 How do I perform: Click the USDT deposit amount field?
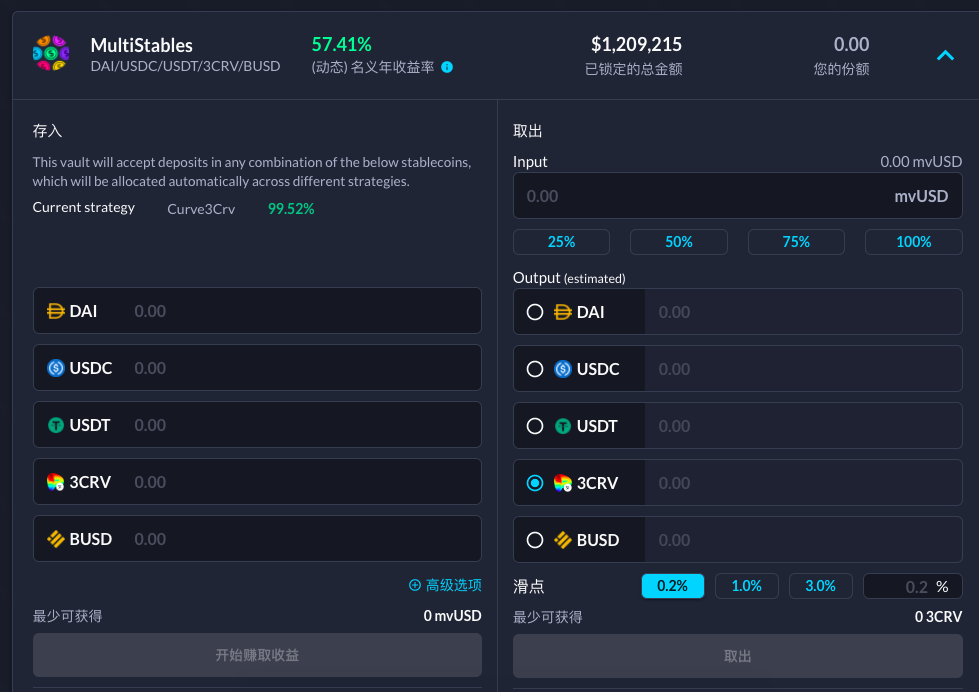[257, 425]
